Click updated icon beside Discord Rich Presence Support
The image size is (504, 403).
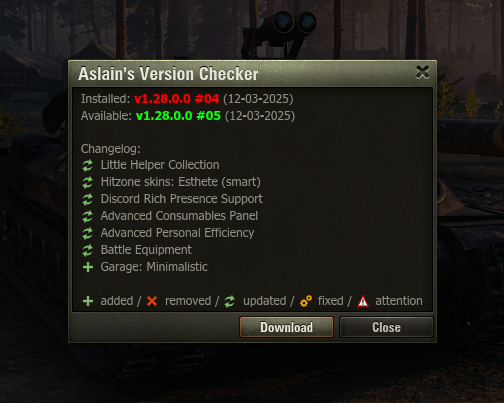(88, 199)
